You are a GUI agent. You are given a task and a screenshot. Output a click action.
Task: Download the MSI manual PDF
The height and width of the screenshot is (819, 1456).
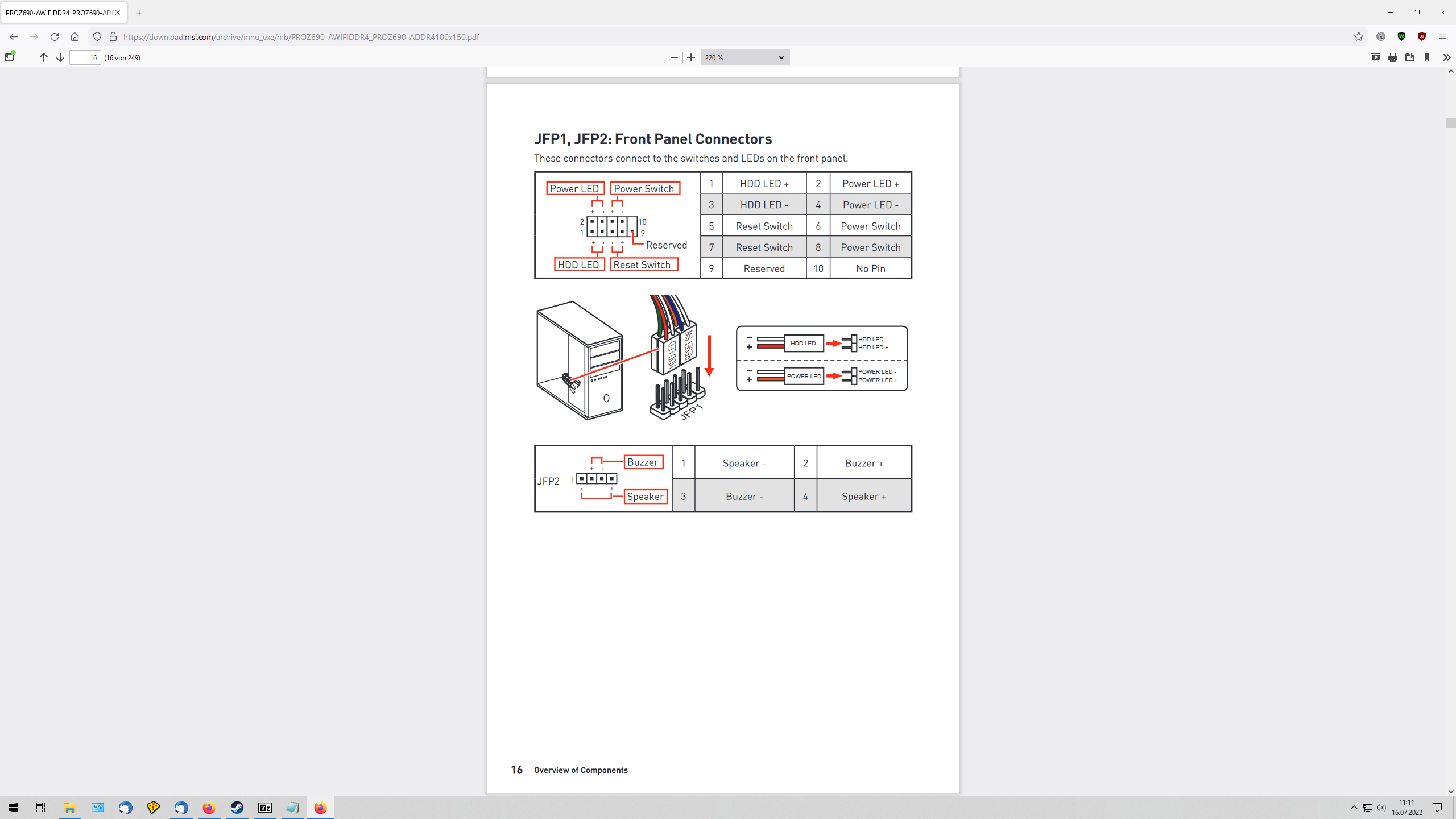pos(1410,57)
